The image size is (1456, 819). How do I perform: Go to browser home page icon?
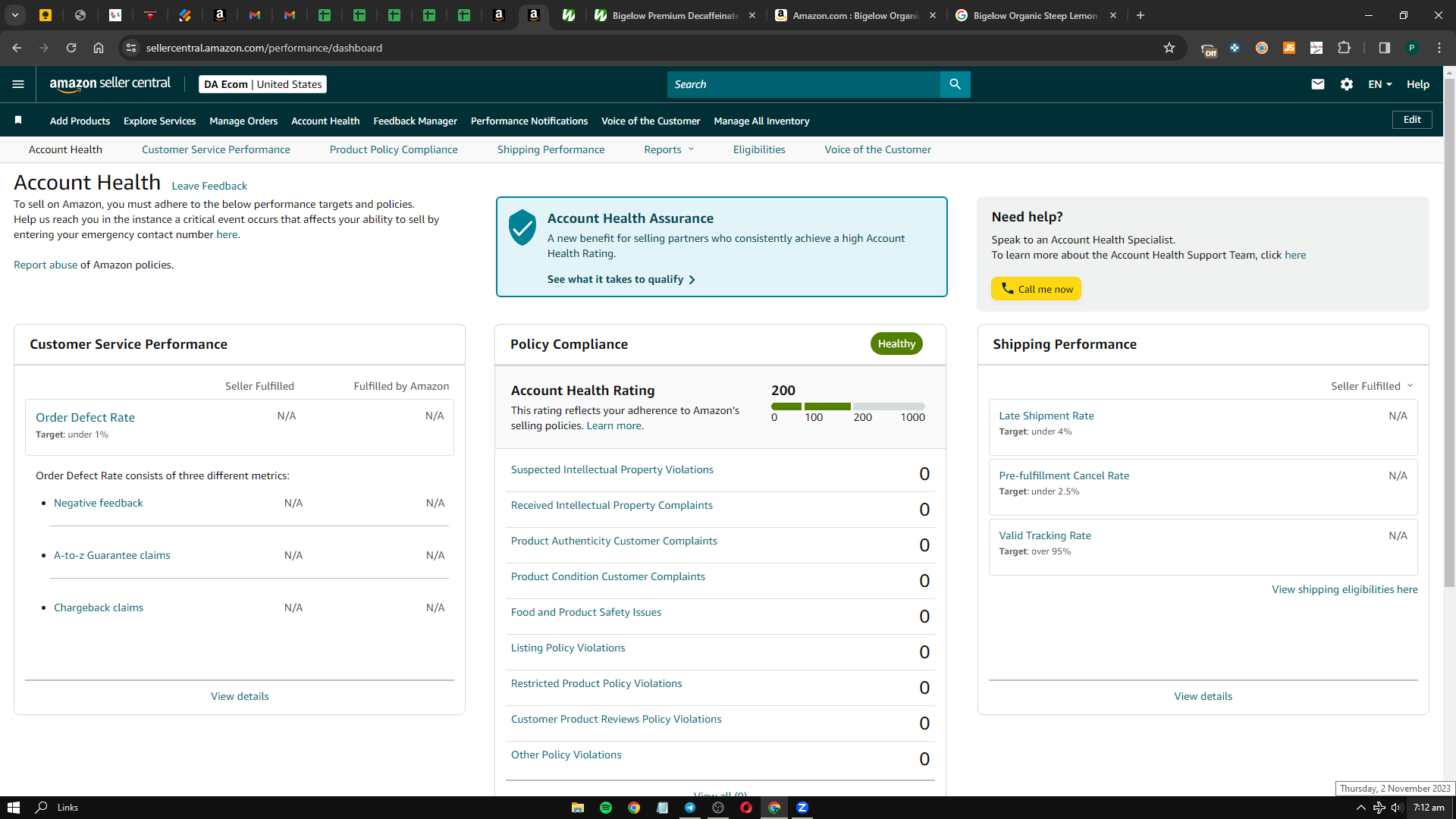pos(99,48)
